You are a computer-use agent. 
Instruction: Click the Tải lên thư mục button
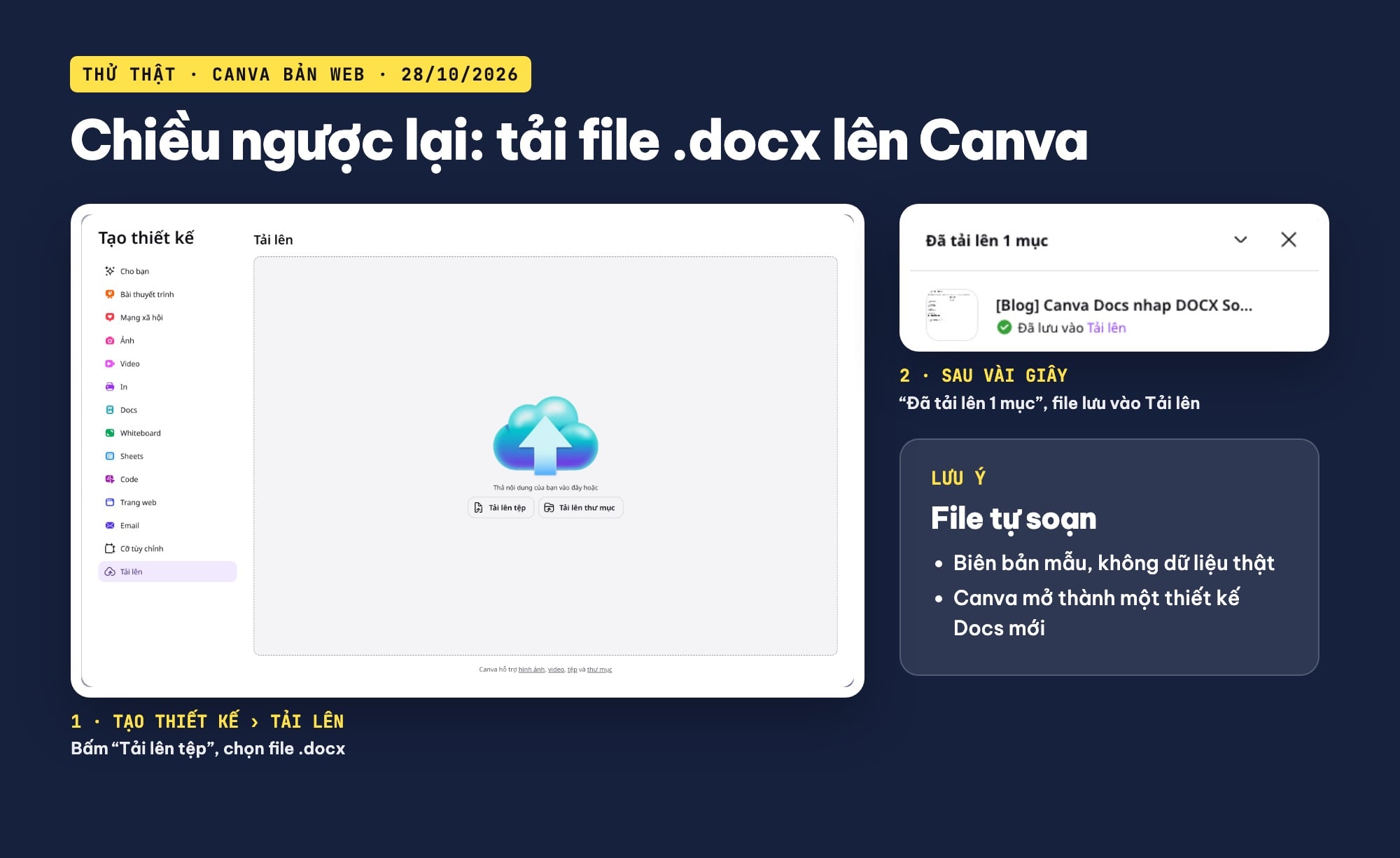point(580,508)
